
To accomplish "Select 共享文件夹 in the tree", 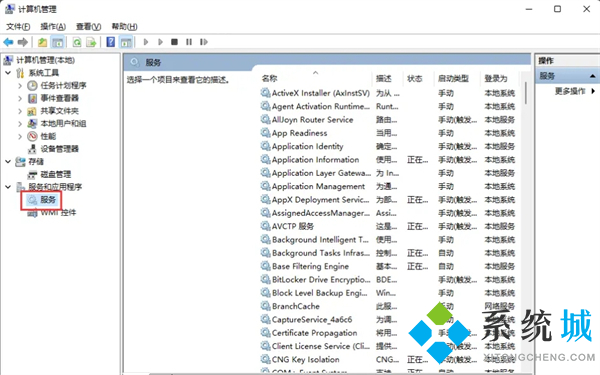I will pyautogui.click(x=59, y=111).
